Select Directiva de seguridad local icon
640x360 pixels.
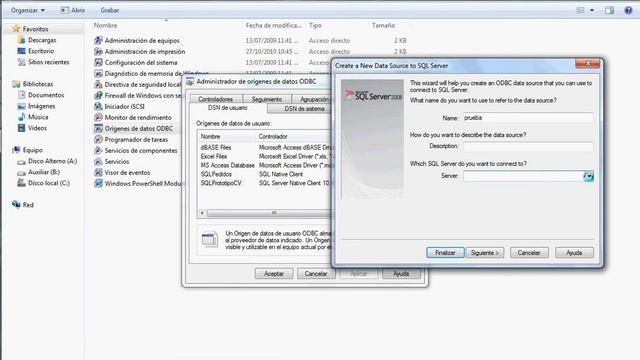[98, 84]
